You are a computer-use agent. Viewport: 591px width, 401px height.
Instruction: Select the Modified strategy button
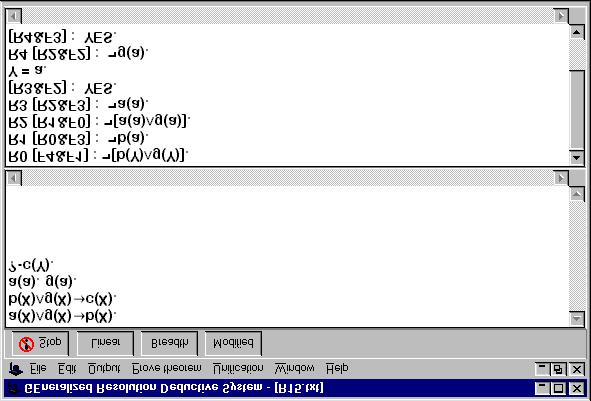[x=233, y=343]
